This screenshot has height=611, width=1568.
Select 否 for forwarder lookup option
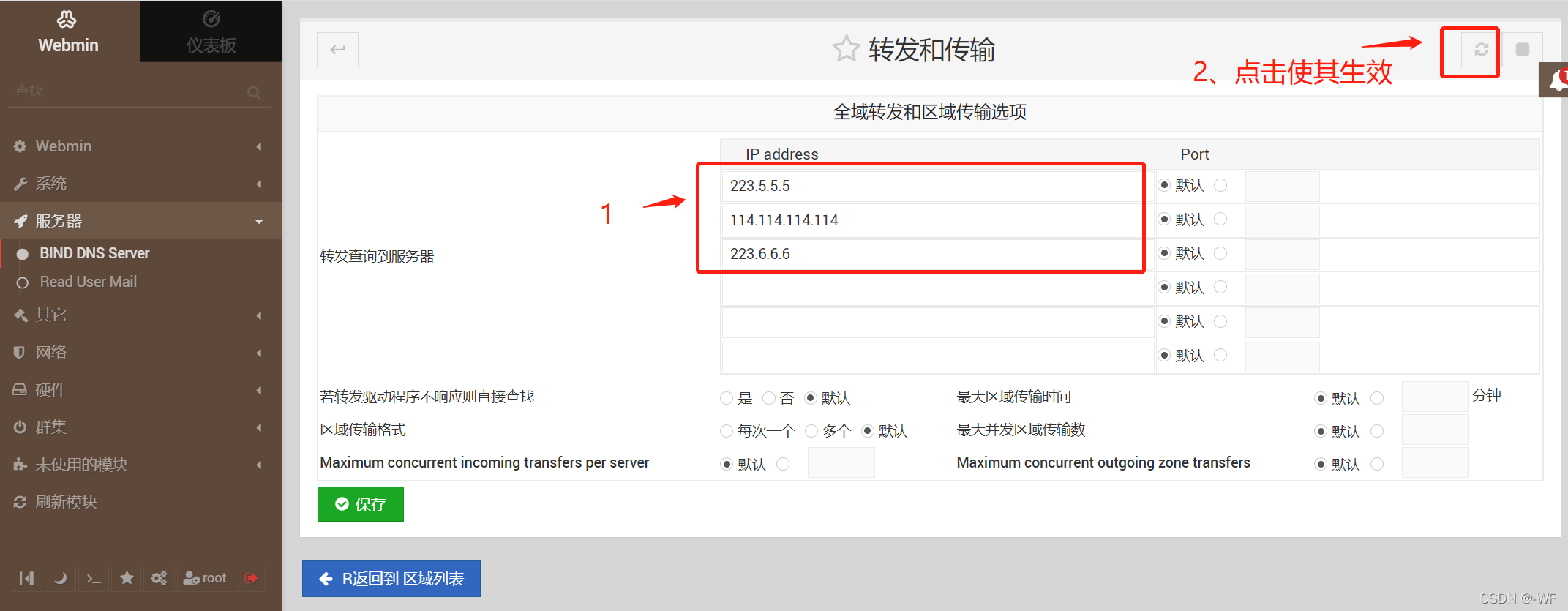click(x=769, y=398)
